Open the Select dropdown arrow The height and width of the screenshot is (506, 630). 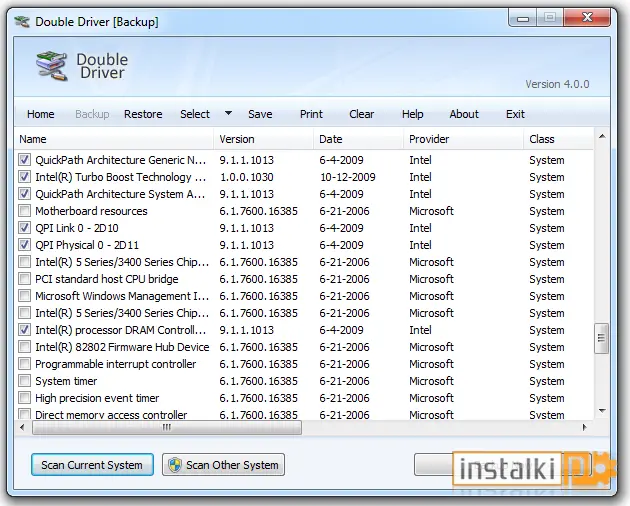(228, 113)
